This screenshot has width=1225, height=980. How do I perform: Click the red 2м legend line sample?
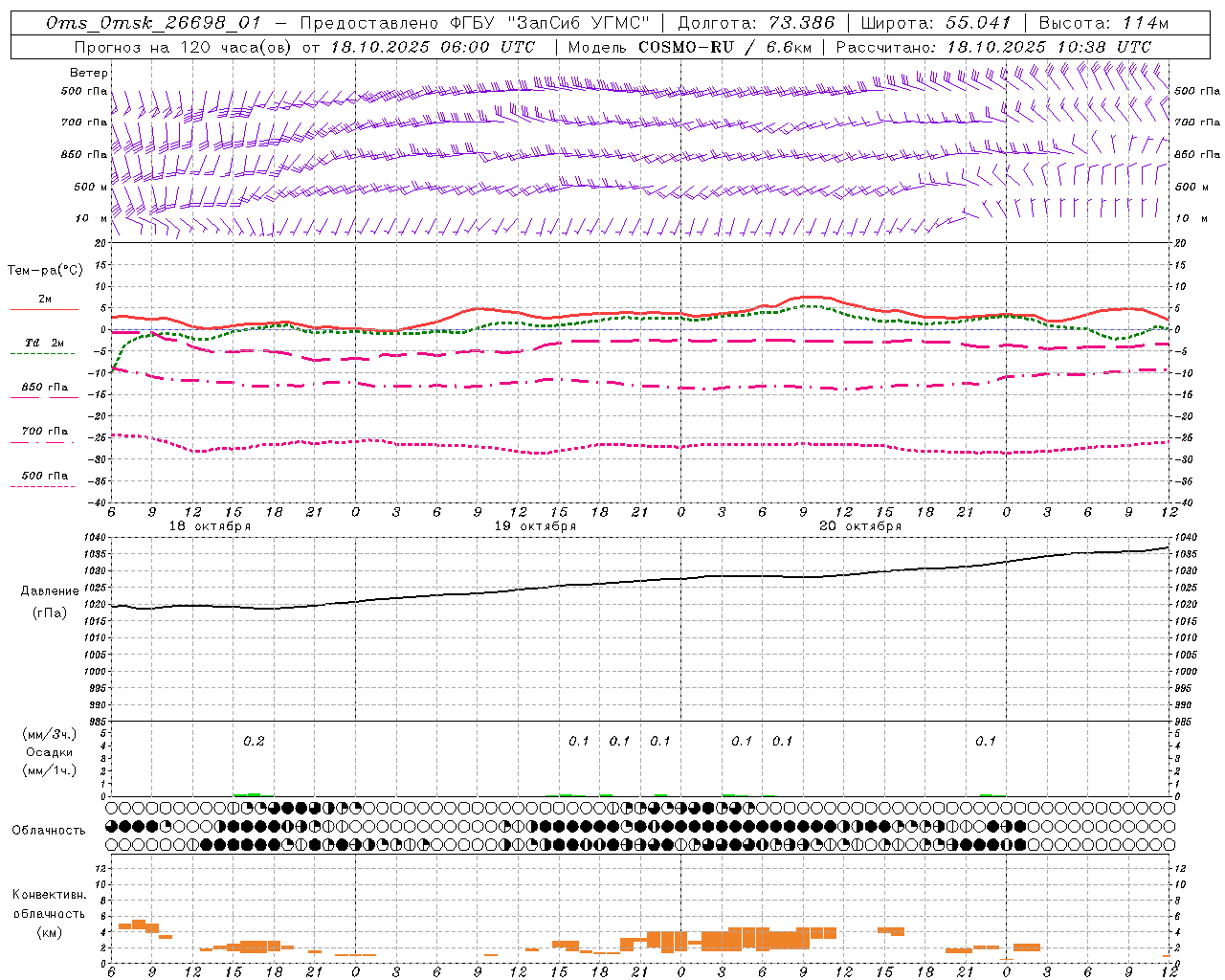coord(44,309)
